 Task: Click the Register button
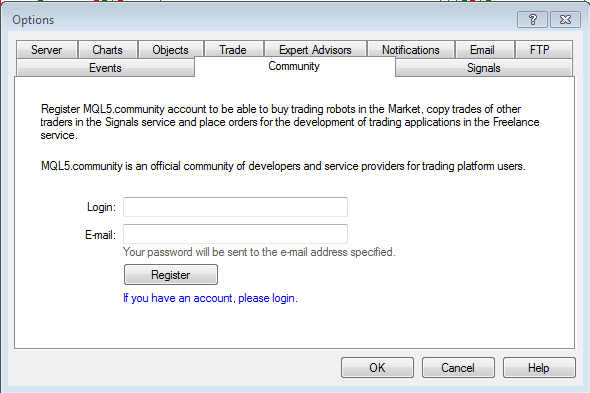pos(171,275)
